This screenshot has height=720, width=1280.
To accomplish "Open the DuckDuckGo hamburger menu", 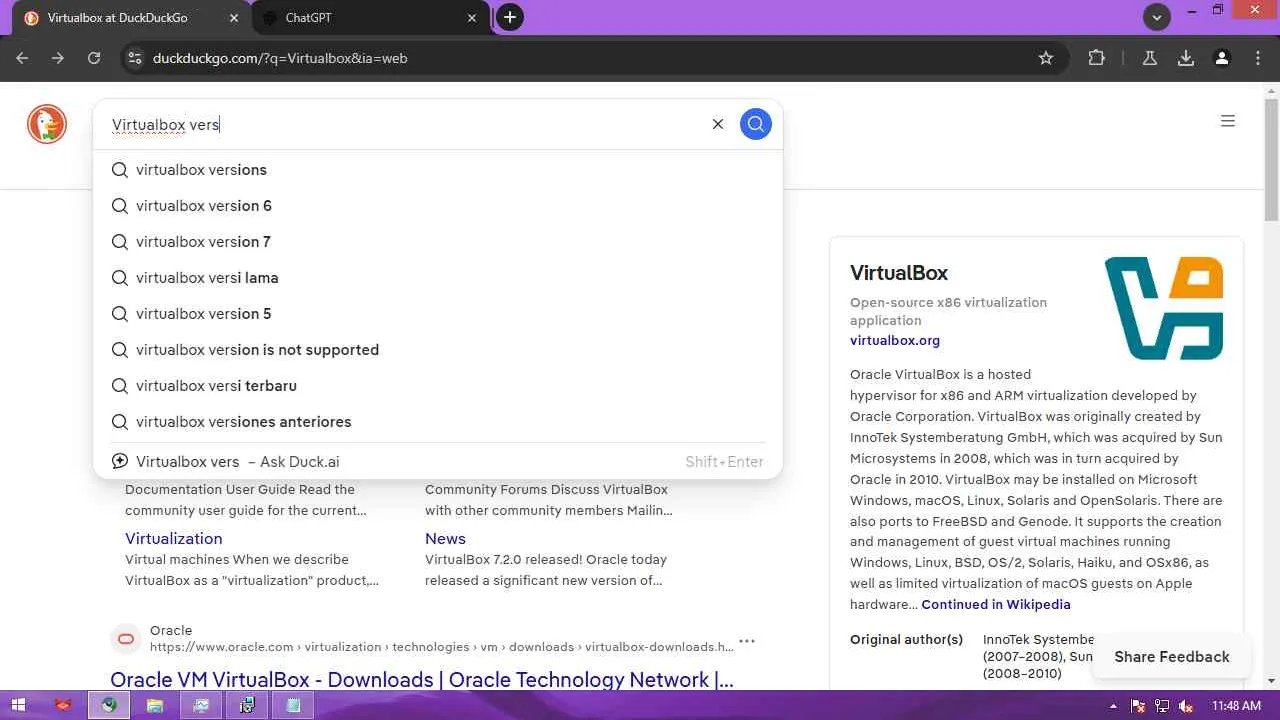I will click(x=1228, y=121).
